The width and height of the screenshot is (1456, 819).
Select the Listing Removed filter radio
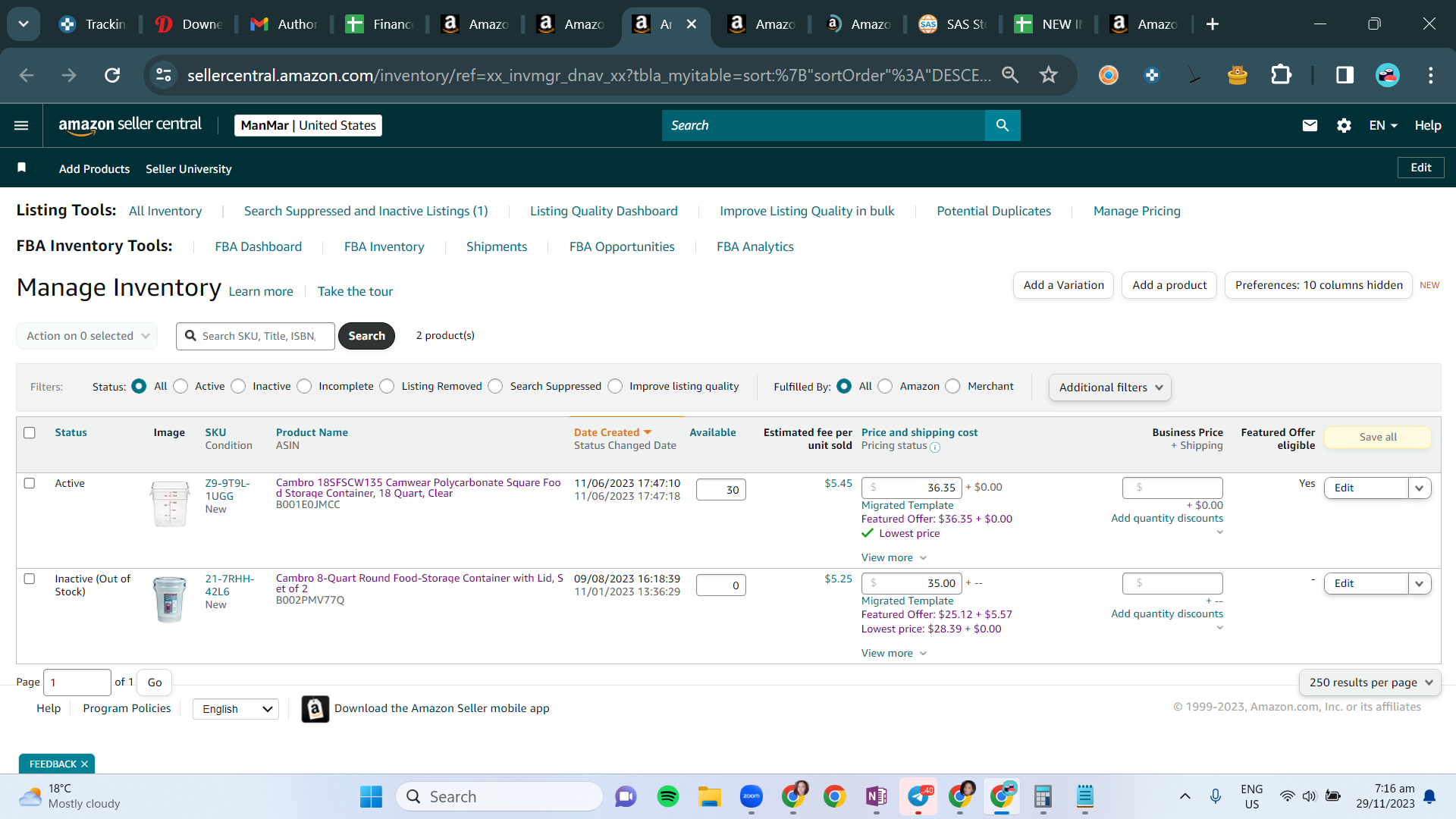[x=387, y=386]
